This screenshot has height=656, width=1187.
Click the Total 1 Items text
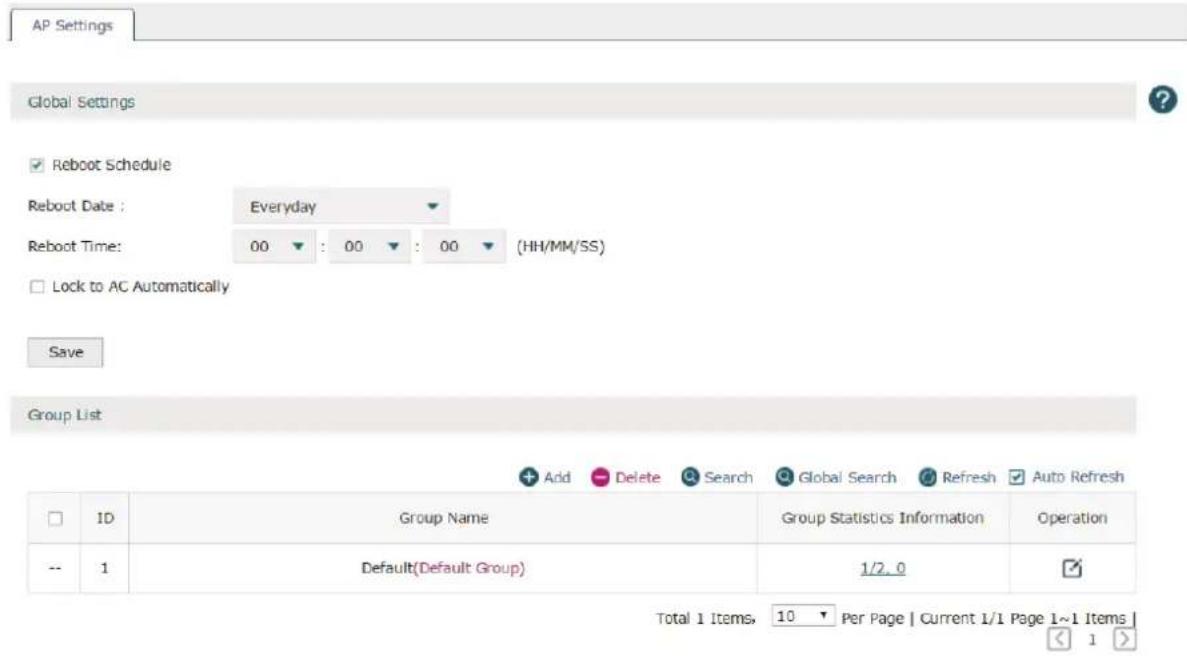click(x=706, y=618)
